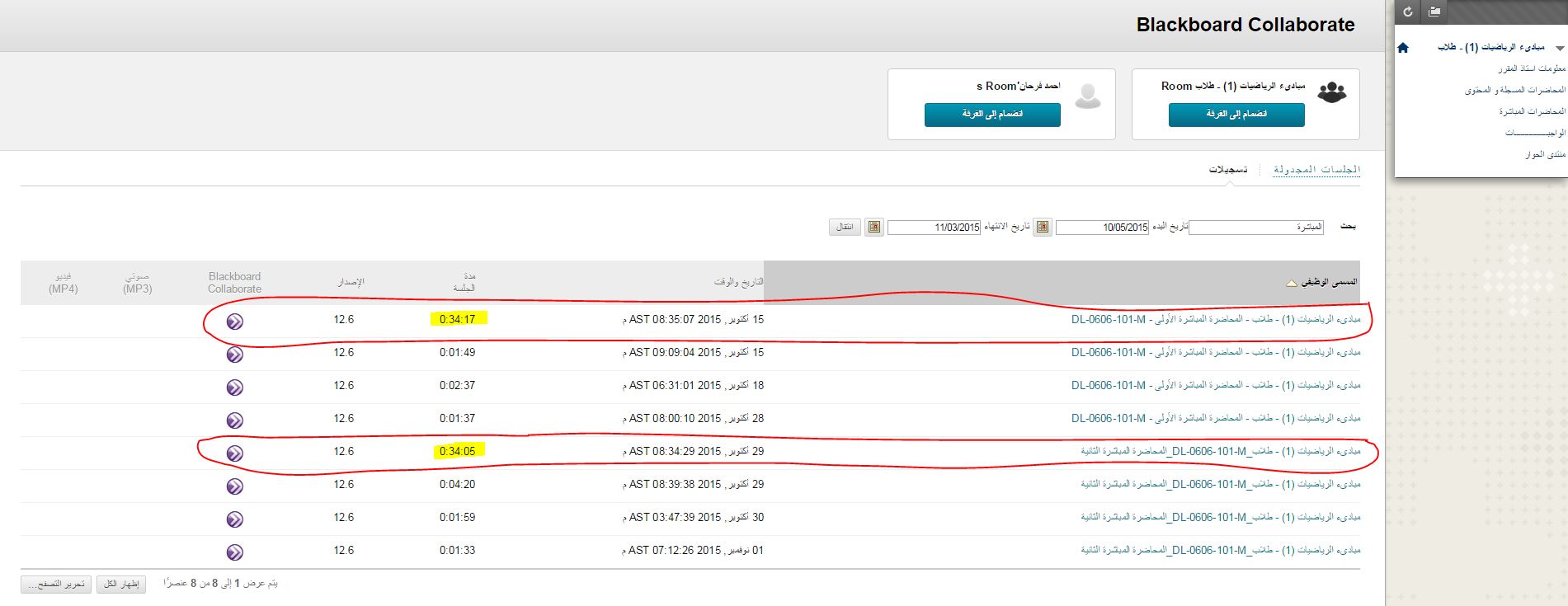Open recording link dated 18 أكتوبر 06:31:01

(1216, 385)
